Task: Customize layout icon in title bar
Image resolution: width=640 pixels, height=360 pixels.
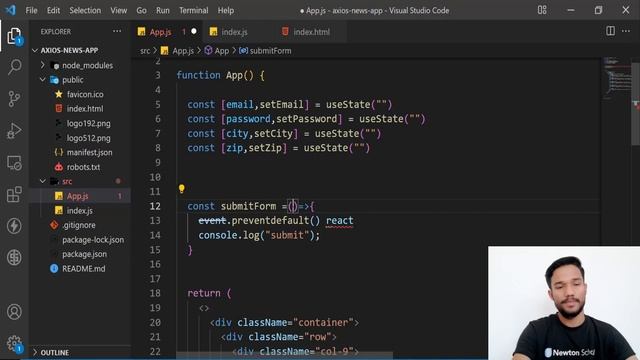Action: (x=542, y=10)
